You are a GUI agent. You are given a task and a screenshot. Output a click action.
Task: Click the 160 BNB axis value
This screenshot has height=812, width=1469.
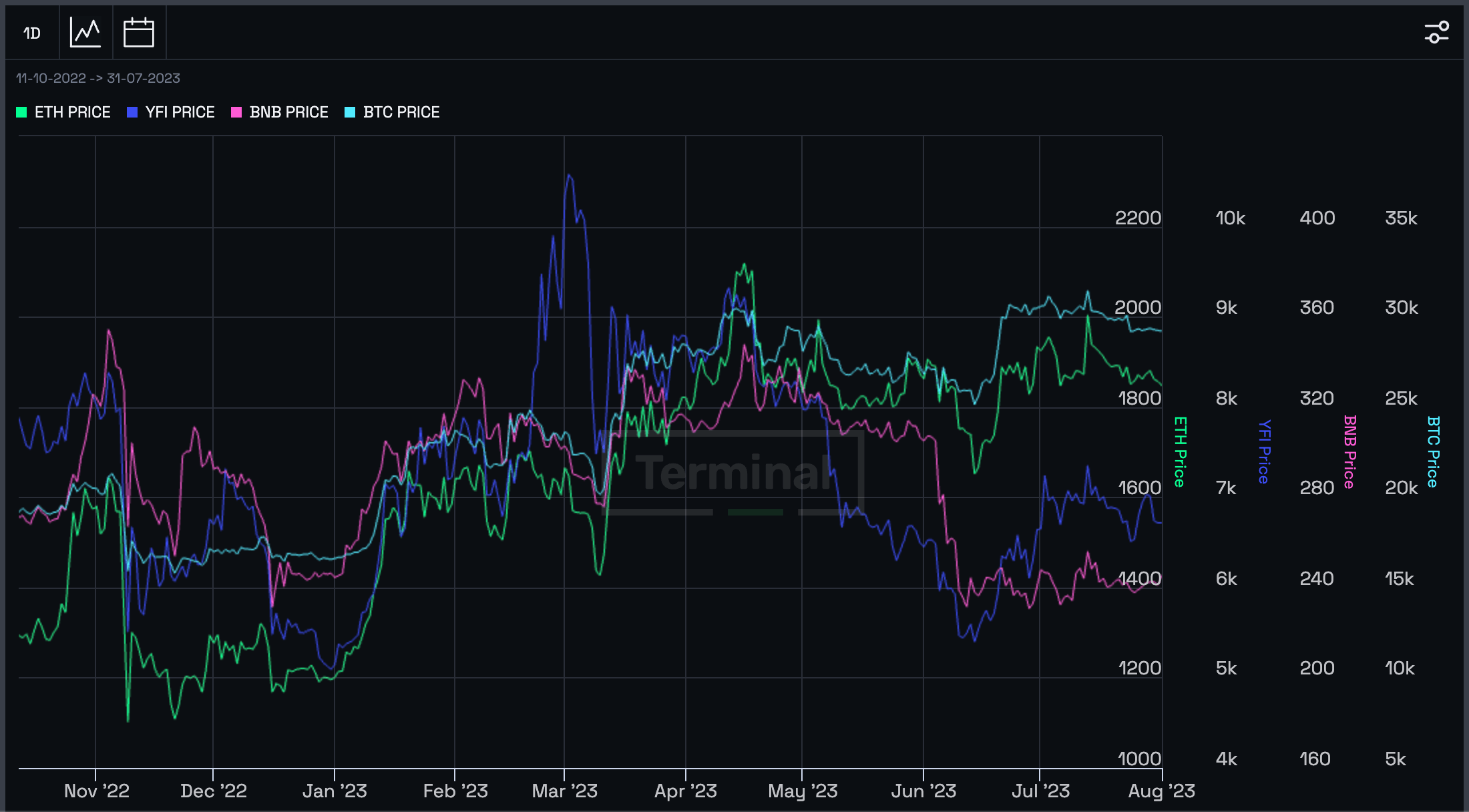coord(1315,759)
